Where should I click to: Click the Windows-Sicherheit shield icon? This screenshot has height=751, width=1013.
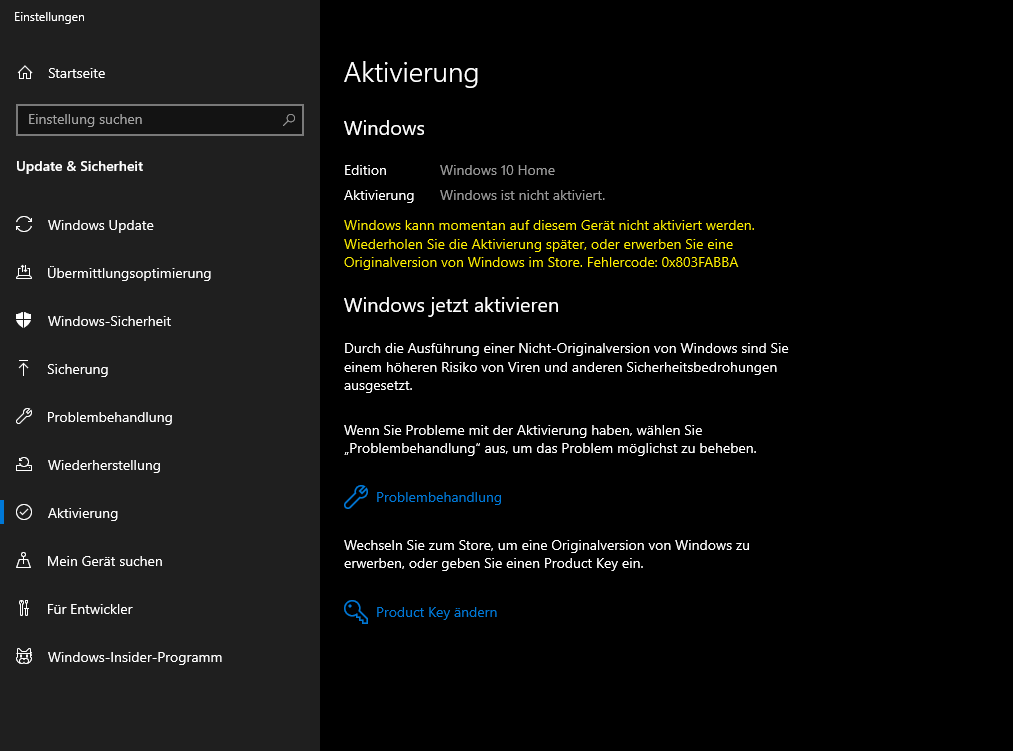point(24,321)
